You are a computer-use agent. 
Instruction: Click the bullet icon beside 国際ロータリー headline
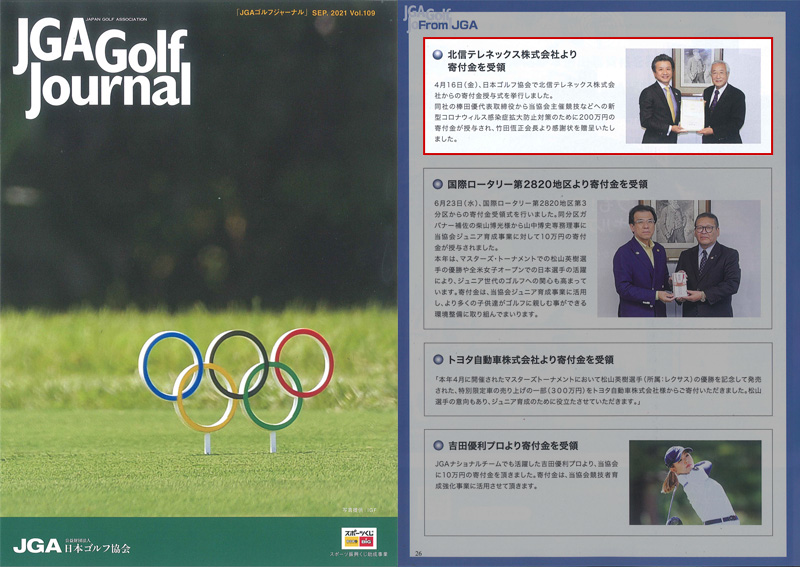pyautogui.click(x=437, y=184)
